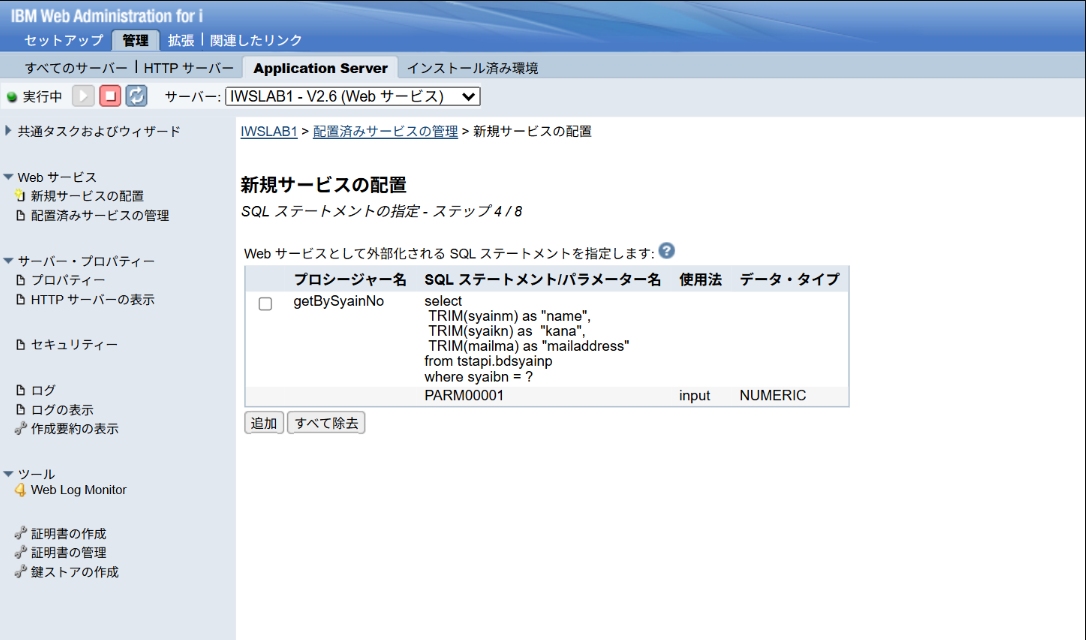Screen dimensions: 1086x640
Task: Click the セキュリティー page icon
Action: click(x=21, y=344)
